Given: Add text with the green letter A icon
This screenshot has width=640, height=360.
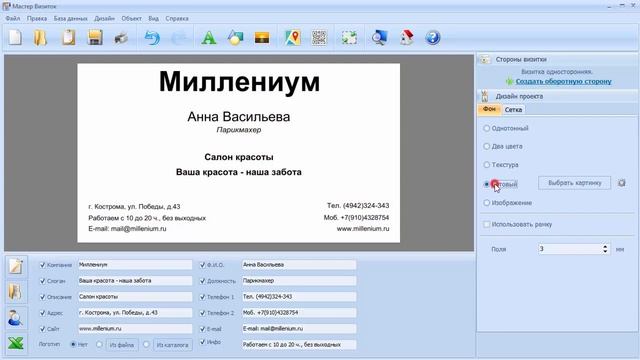Looking at the screenshot, I should [x=209, y=38].
